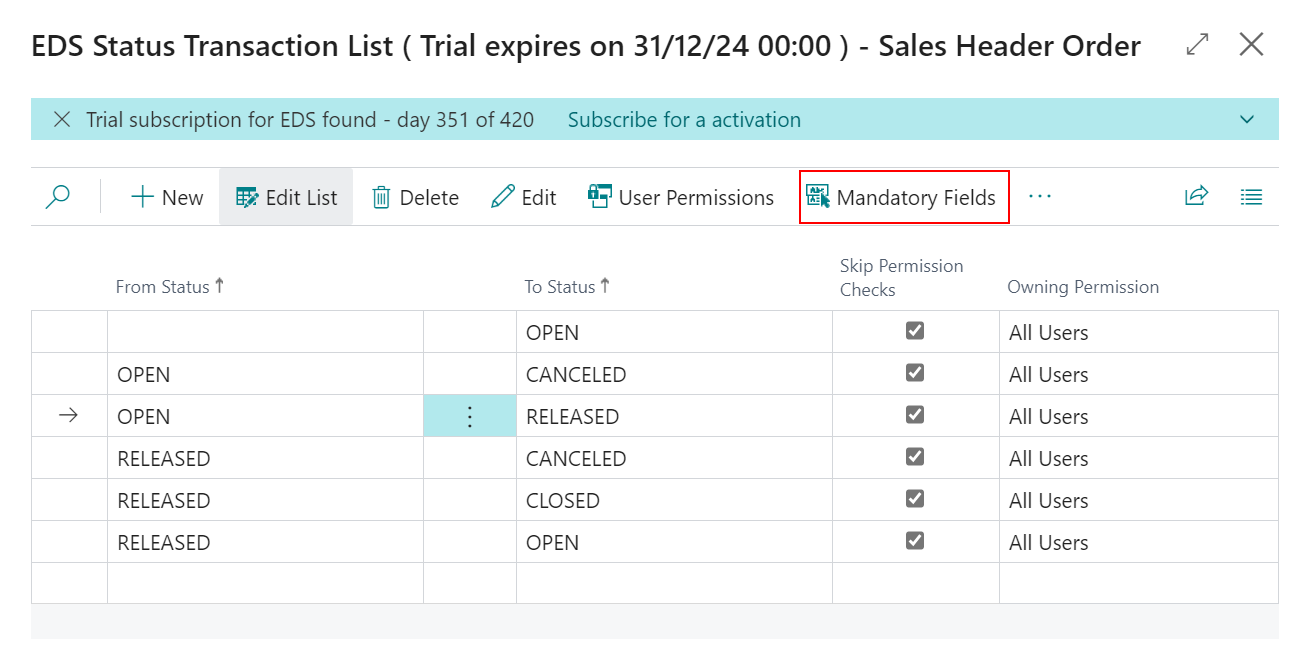
Task: Create a new transaction with New
Action: click(167, 198)
